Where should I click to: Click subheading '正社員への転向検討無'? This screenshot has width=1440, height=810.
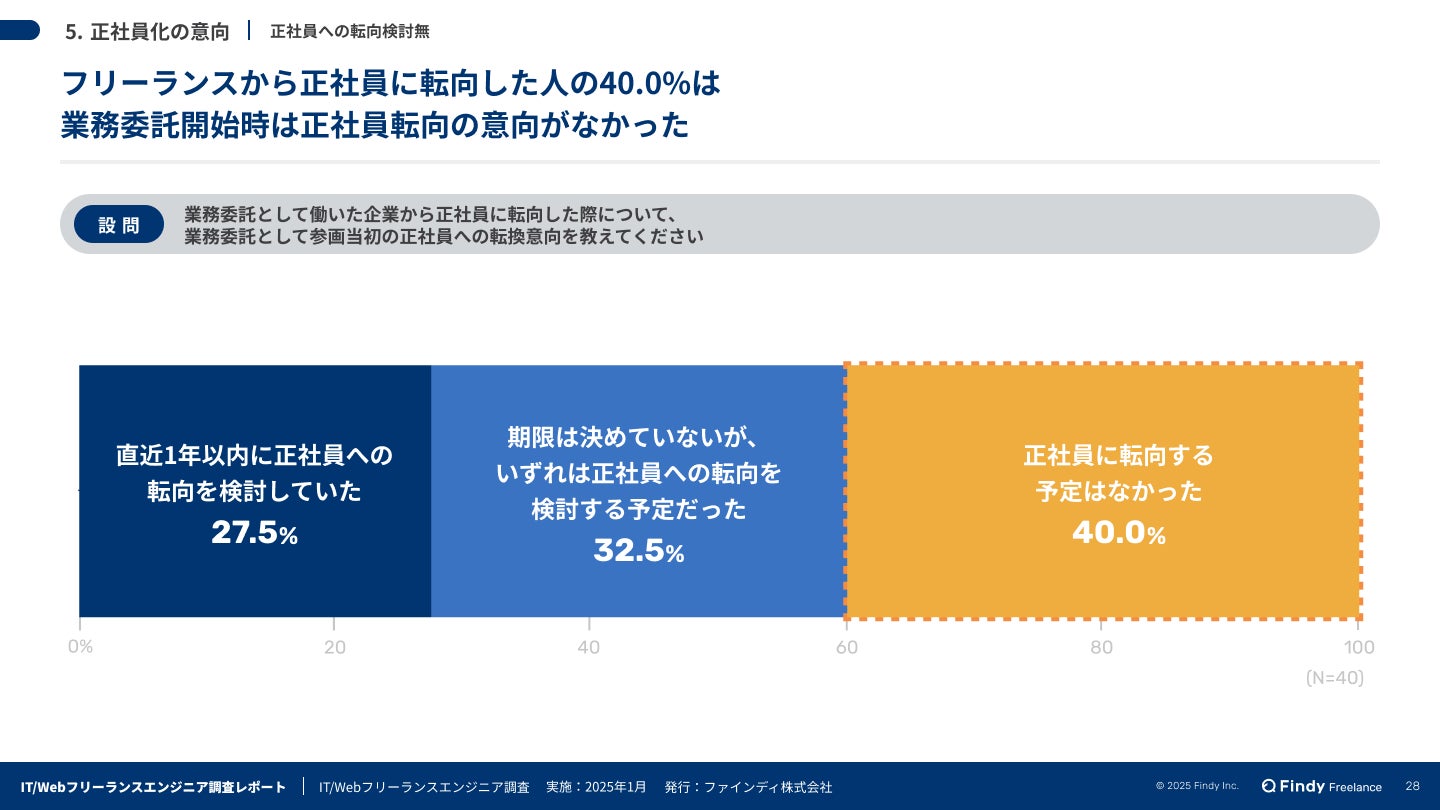click(x=350, y=31)
